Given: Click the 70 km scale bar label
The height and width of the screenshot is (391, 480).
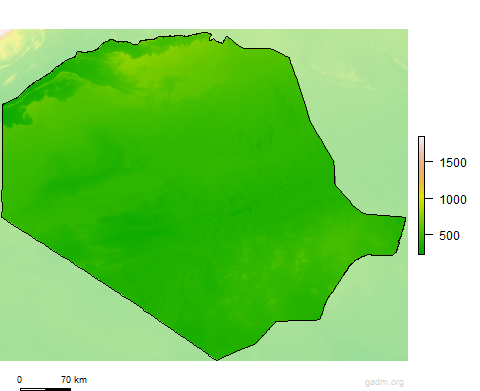Looking at the screenshot, I should (x=74, y=380).
